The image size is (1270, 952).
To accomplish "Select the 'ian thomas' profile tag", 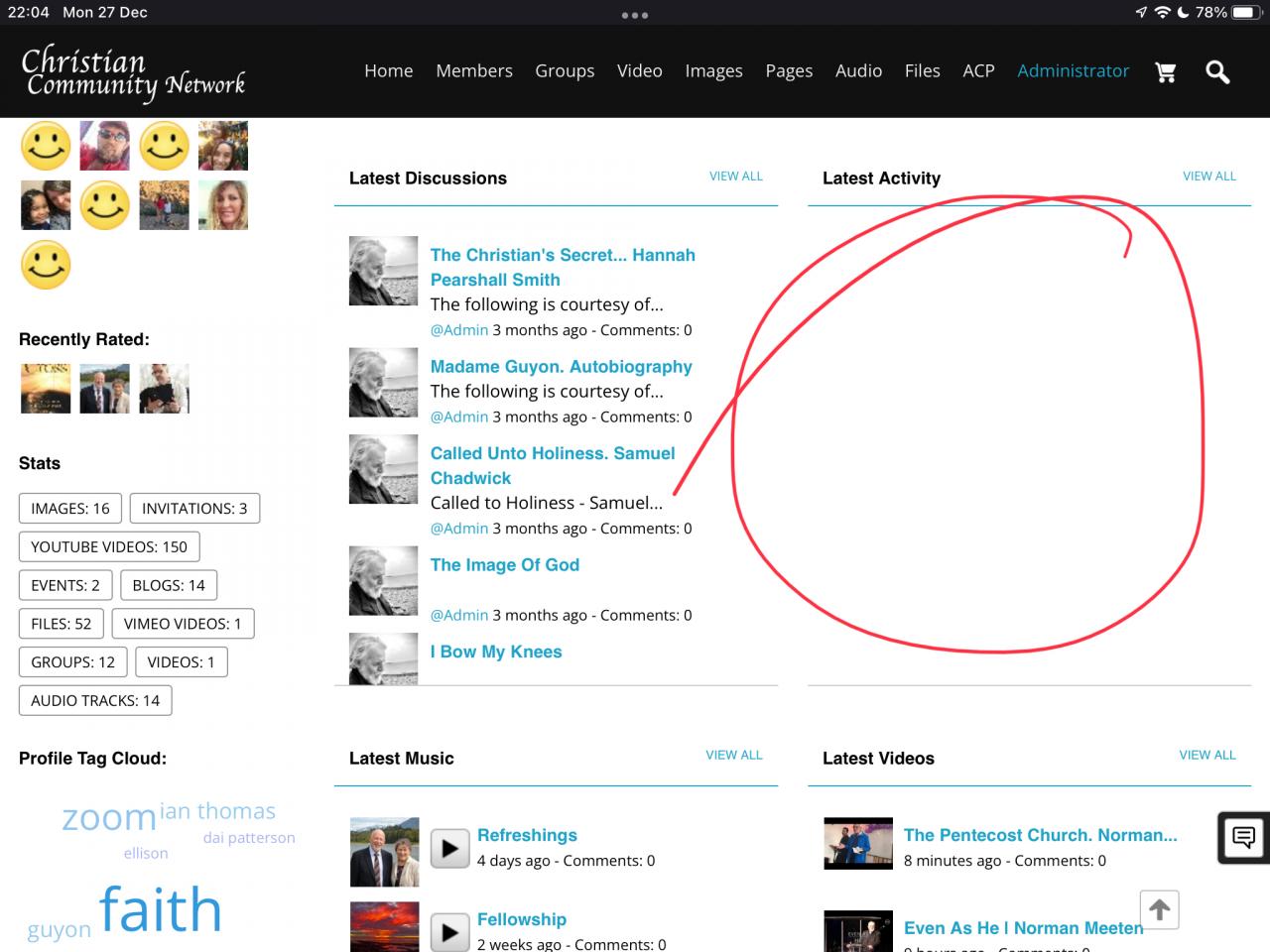I will click(218, 811).
